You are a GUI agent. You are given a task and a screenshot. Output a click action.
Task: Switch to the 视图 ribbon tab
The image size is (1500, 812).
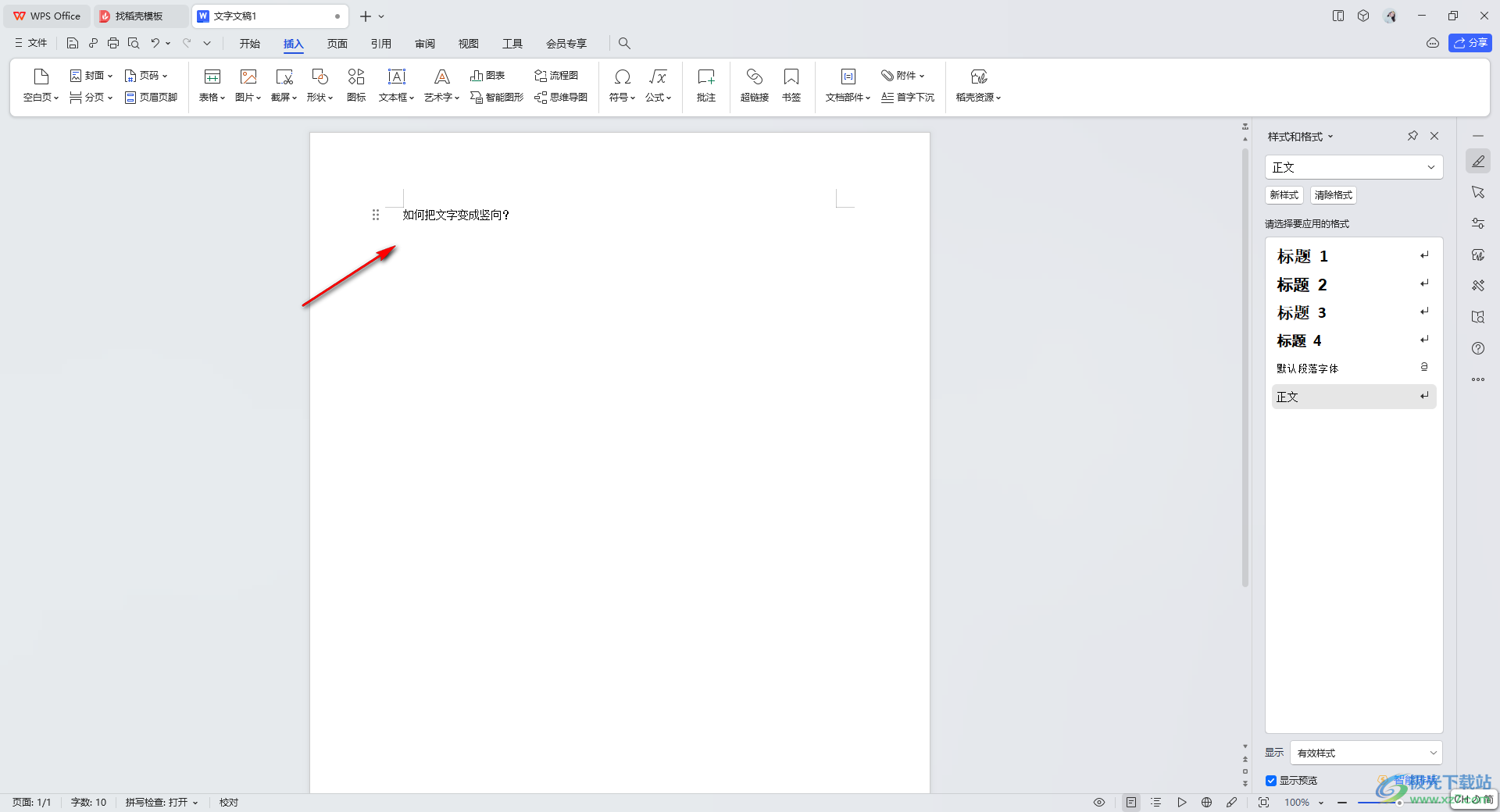469,44
